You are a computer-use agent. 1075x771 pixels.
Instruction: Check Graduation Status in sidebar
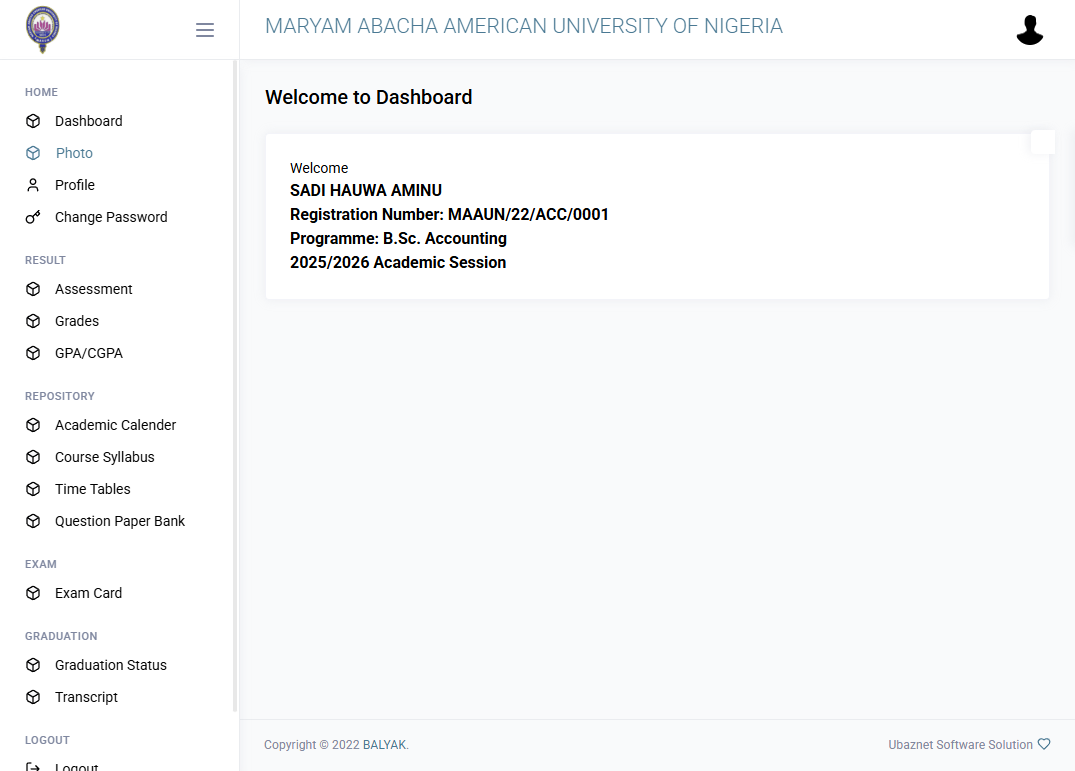110,665
